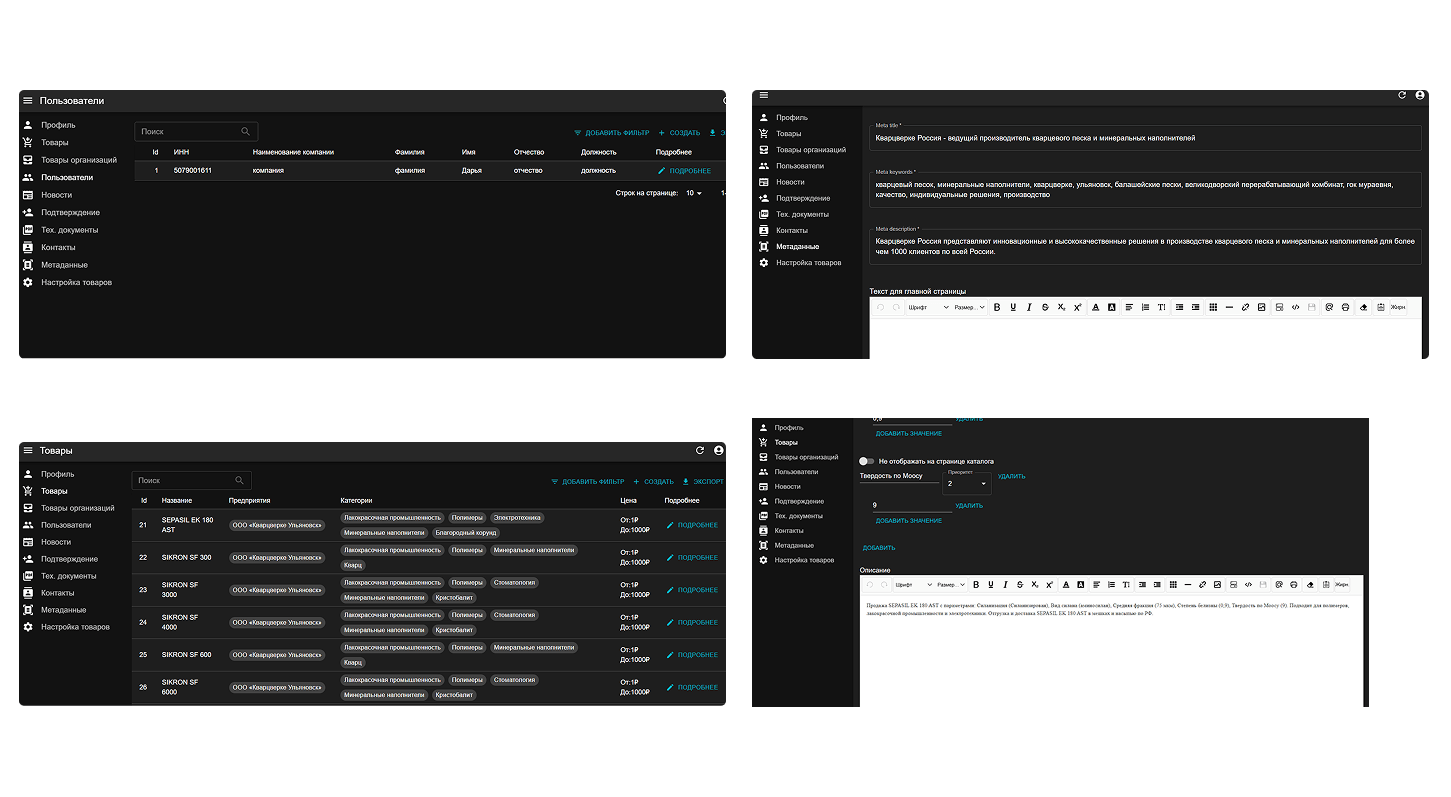Click ЭКСПОРТ in the Товары list
The image size is (1451, 797).
coord(702,481)
